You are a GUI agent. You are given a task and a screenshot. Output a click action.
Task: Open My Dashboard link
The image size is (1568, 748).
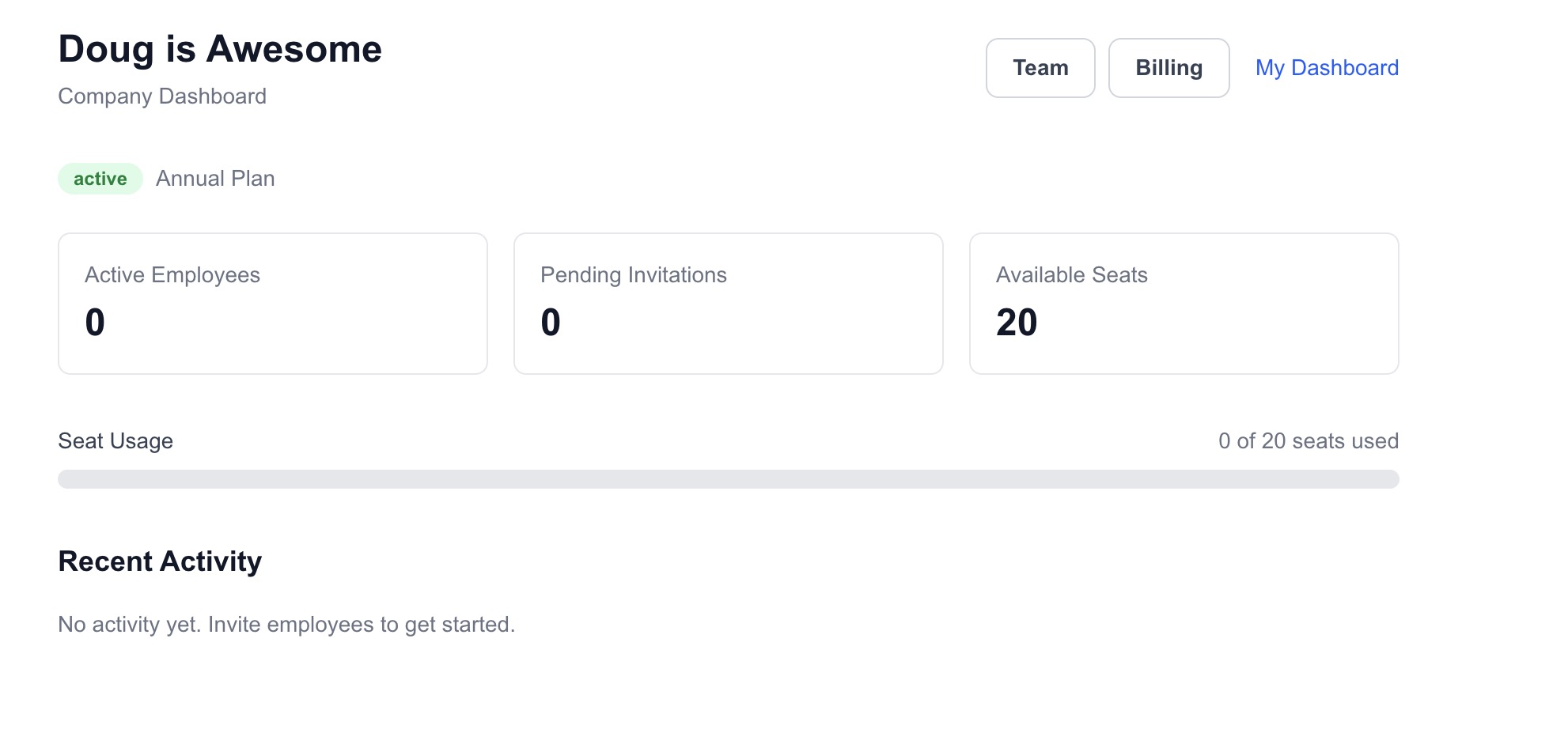coord(1327,68)
